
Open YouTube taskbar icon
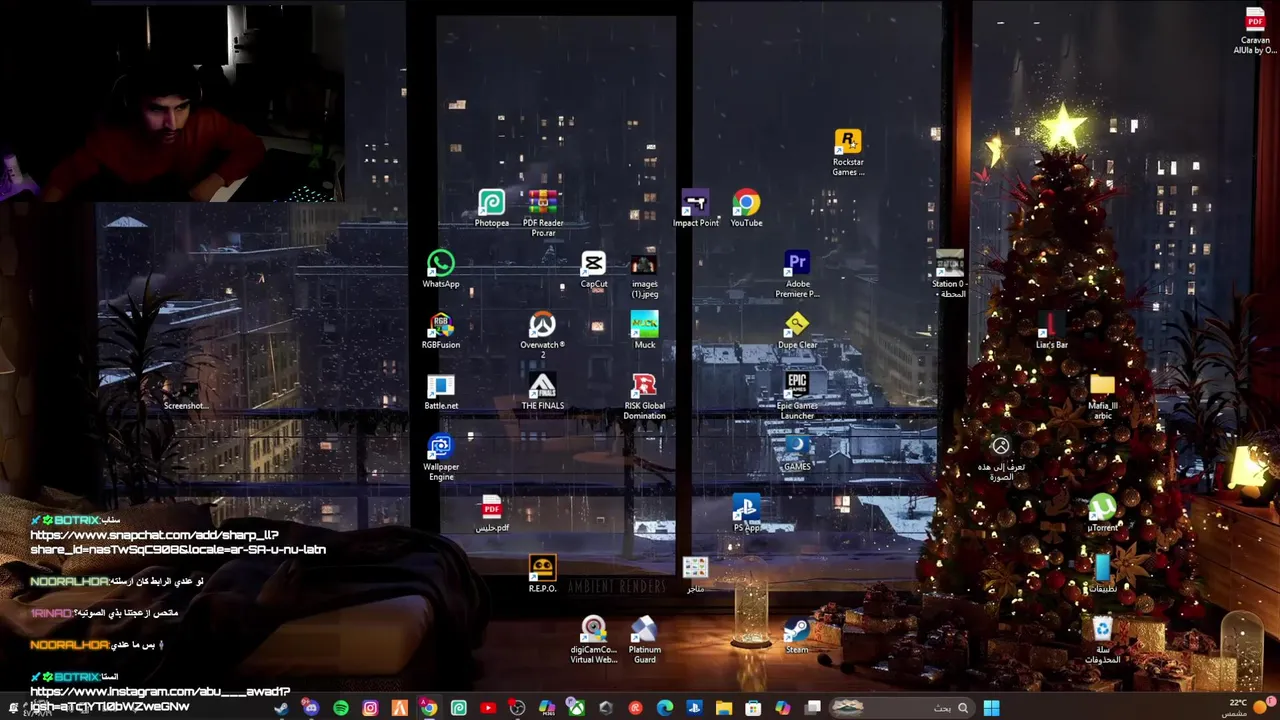tap(488, 708)
